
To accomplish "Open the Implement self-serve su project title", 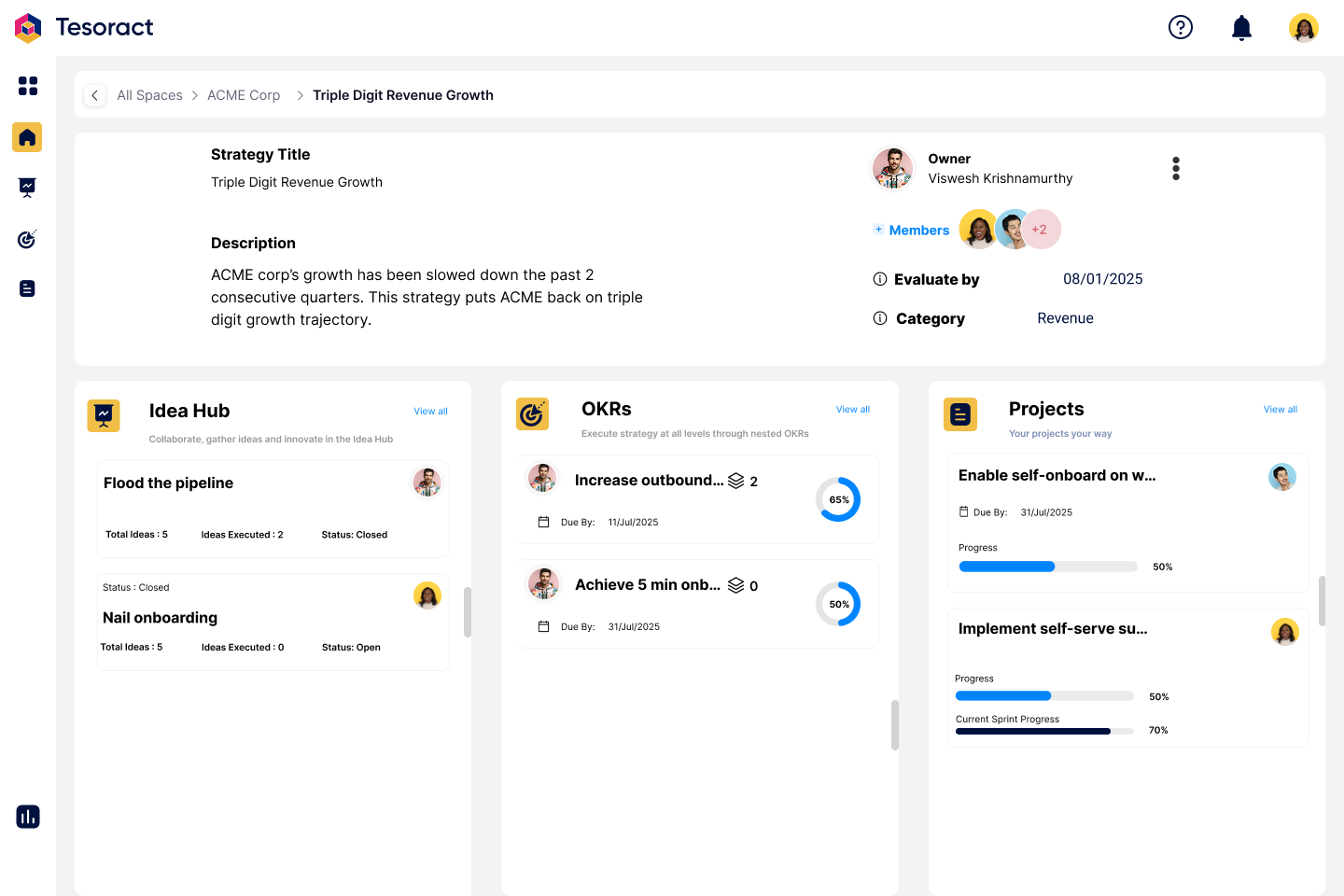I will pos(1053,628).
